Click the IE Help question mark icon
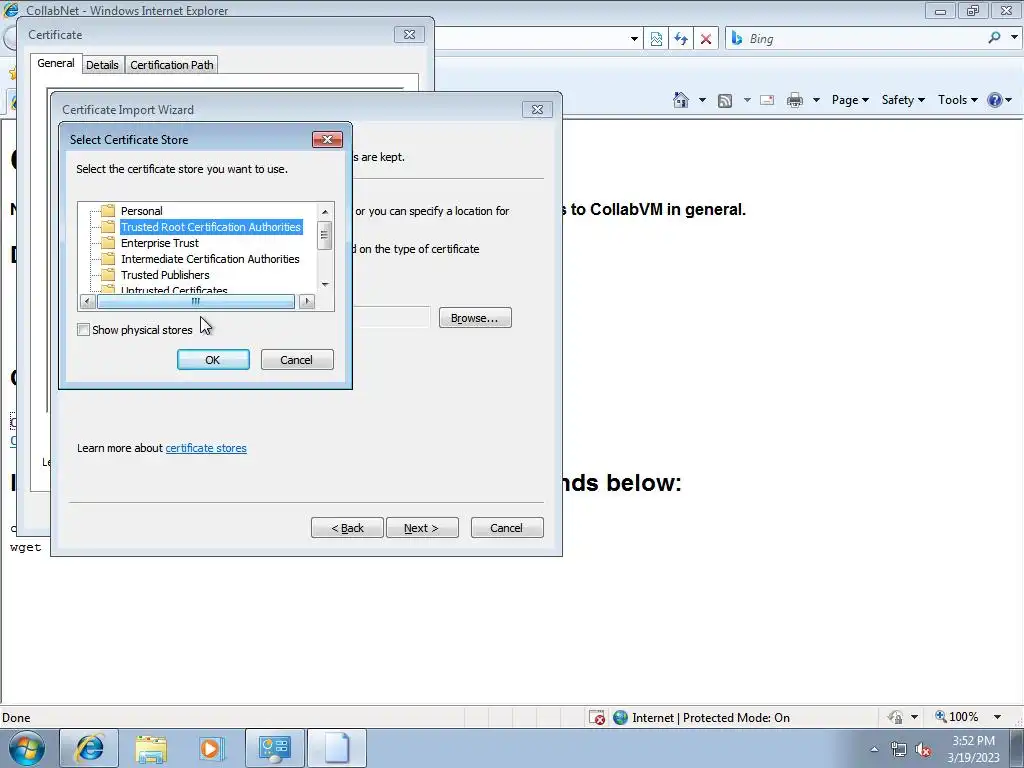The height and width of the screenshot is (768, 1024). point(995,100)
